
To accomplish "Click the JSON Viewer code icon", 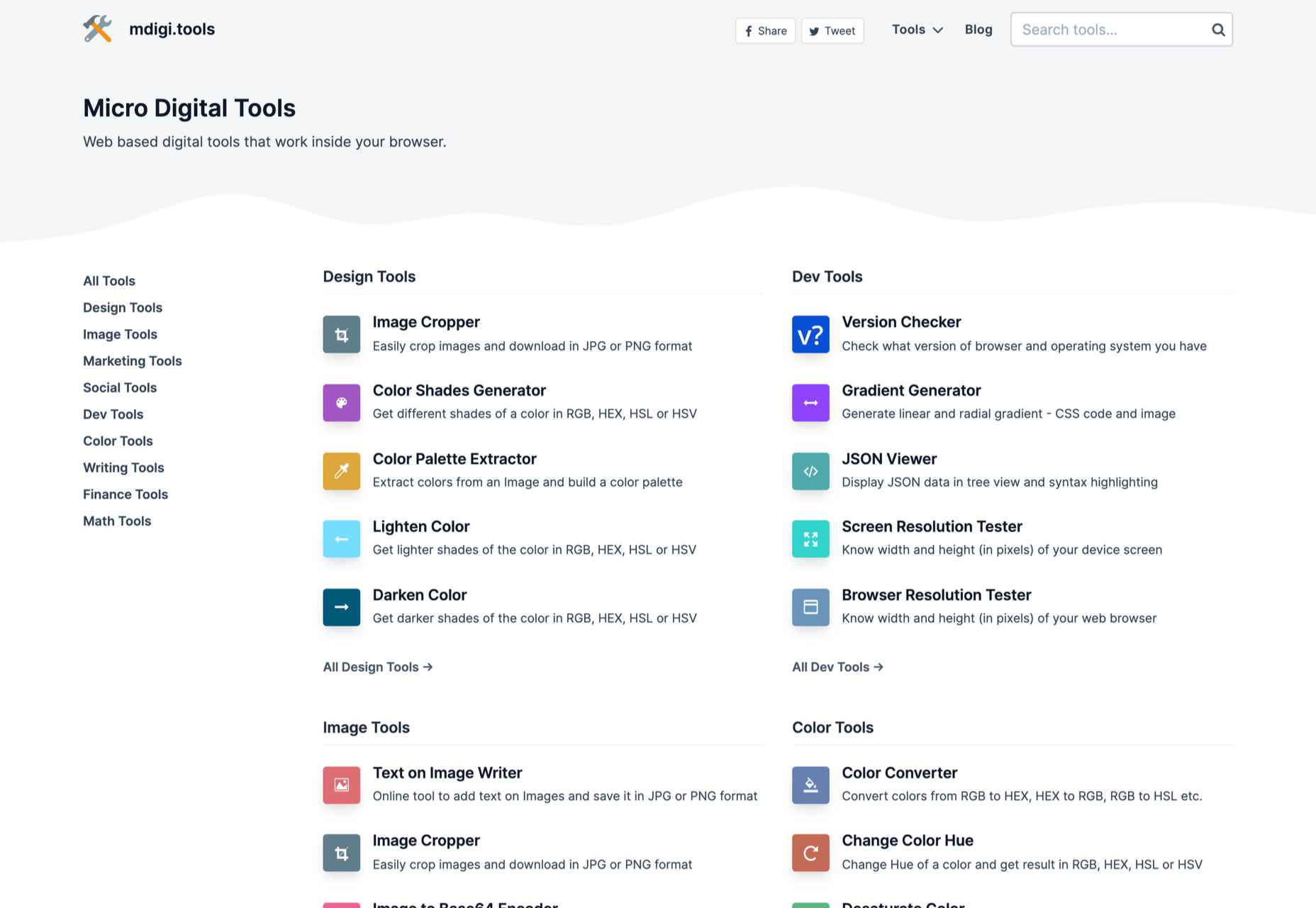I will click(810, 471).
